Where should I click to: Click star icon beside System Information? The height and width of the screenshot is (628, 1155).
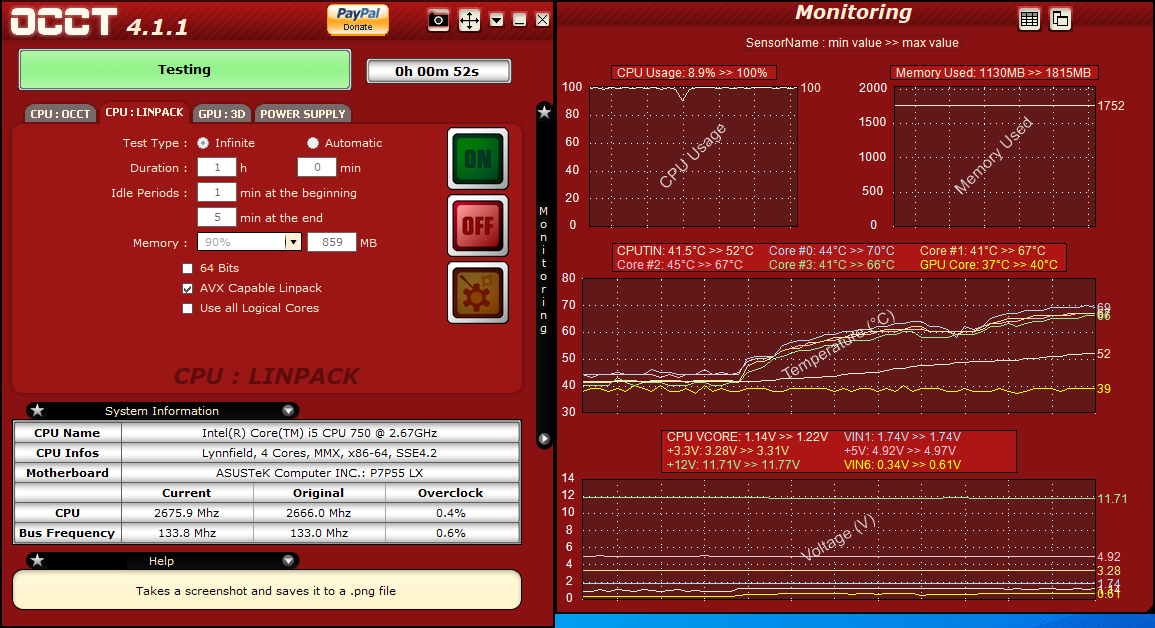click(38, 411)
